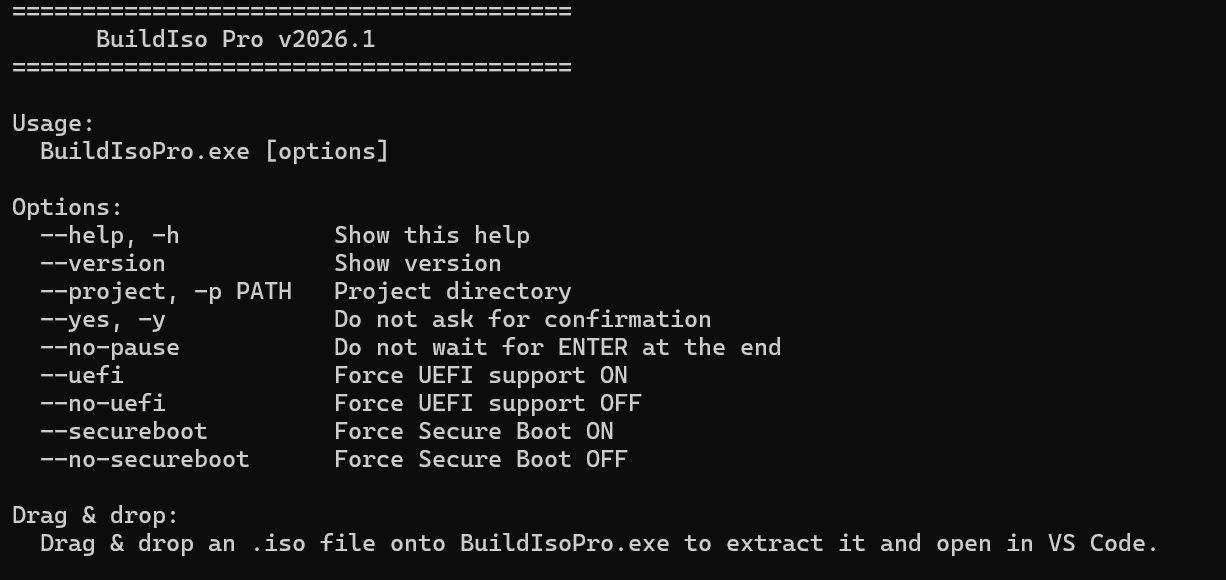Click 'Do not ask for confirmation' text

point(522,320)
